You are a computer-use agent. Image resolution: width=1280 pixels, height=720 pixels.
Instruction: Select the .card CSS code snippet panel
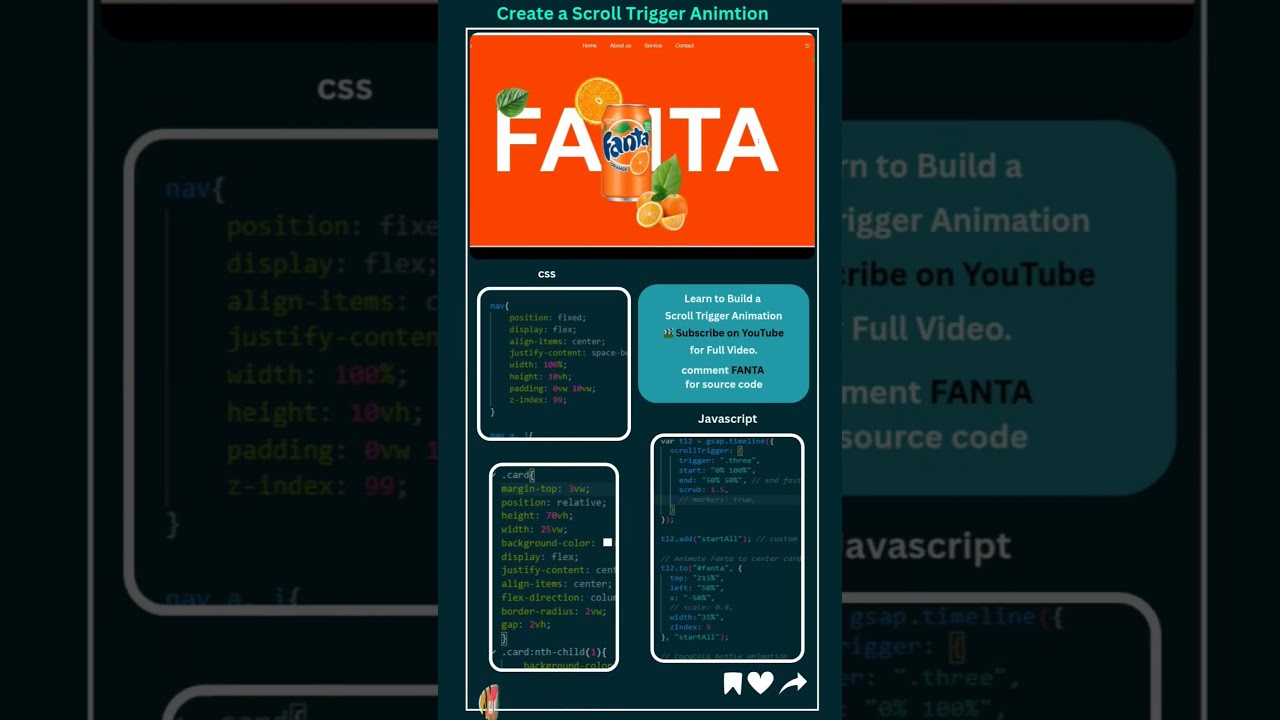[x=554, y=567]
